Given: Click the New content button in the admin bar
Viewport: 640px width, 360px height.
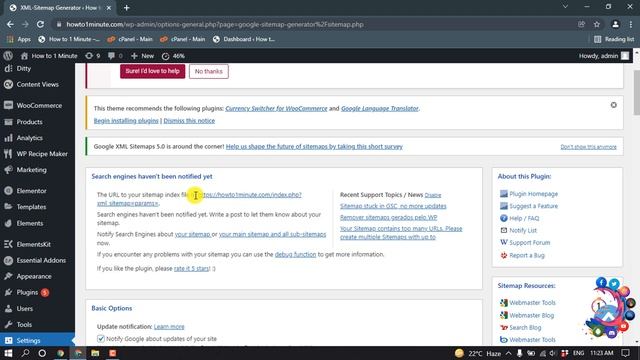Looking at the screenshot, I should click(142, 56).
